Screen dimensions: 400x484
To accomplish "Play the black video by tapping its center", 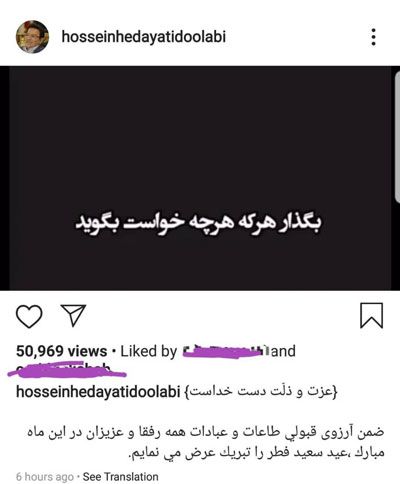I will pos(200,178).
